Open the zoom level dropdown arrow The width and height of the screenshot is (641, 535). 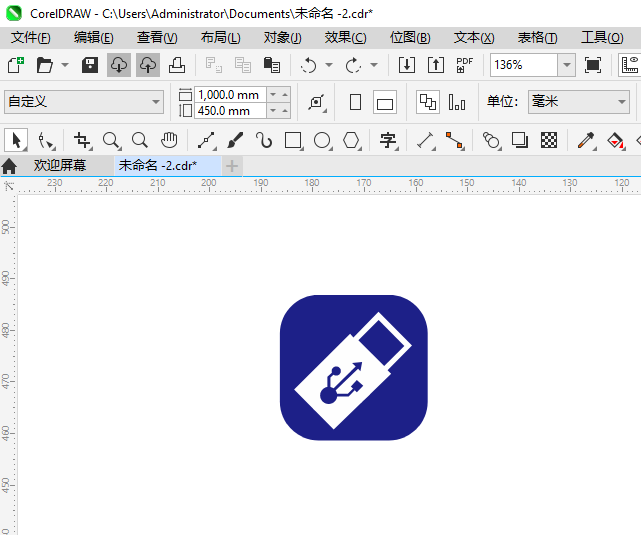(567, 65)
